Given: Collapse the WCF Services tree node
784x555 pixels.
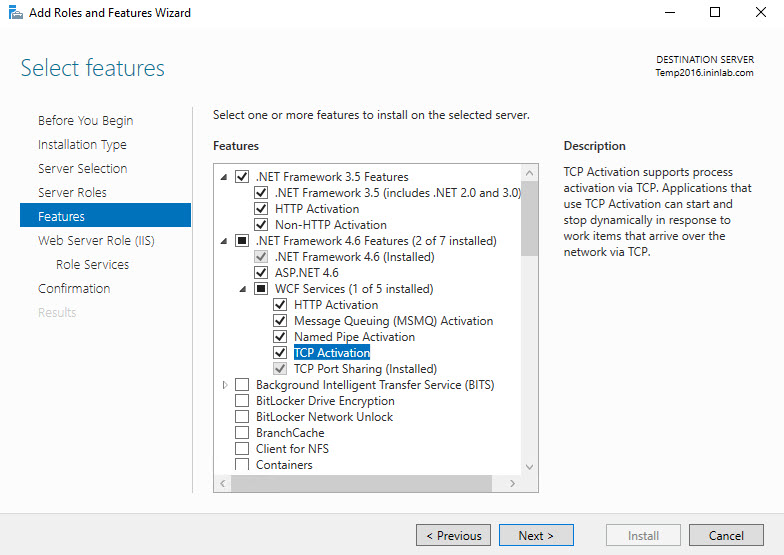Looking at the screenshot, I should (243, 289).
